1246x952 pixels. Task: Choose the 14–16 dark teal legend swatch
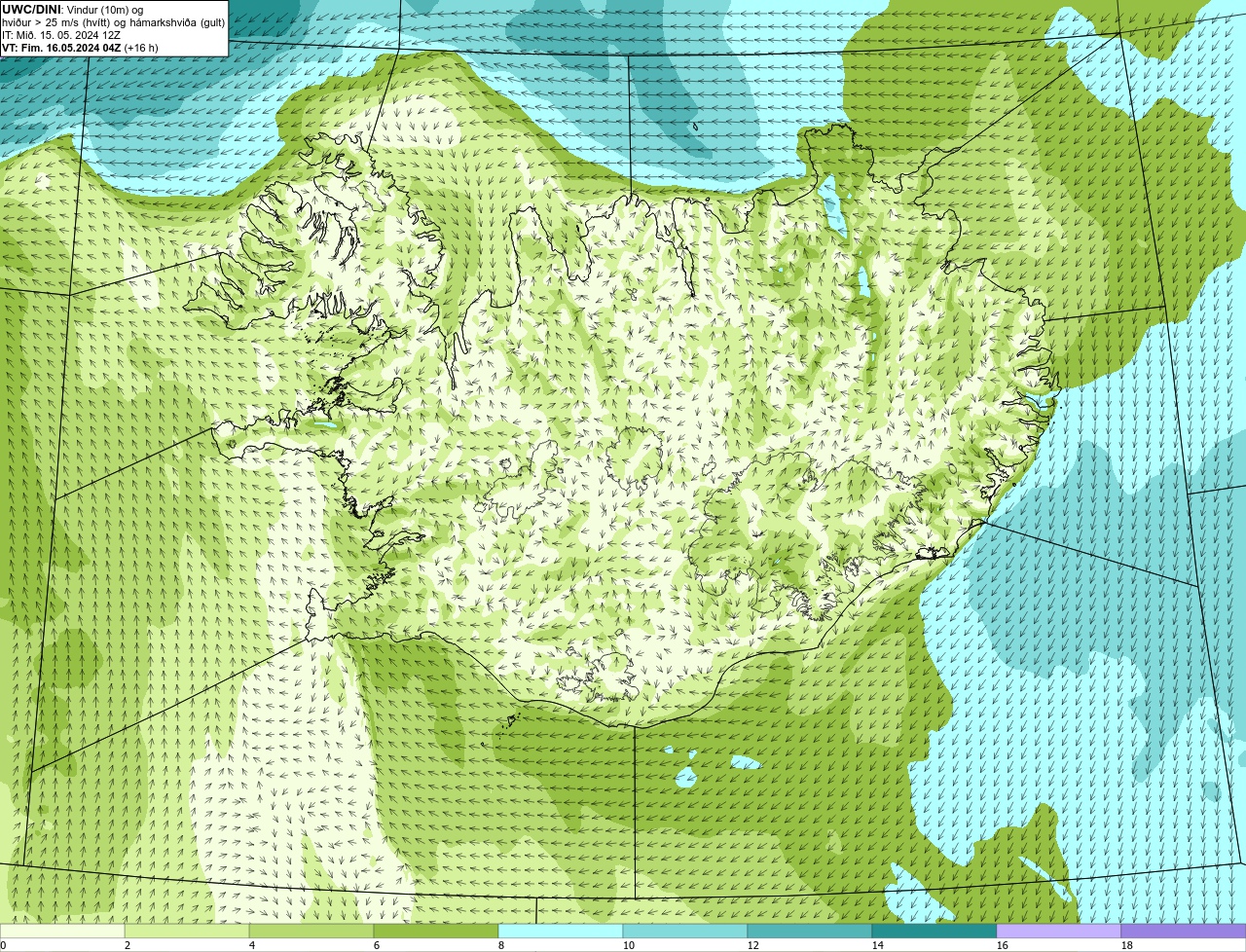click(x=934, y=932)
